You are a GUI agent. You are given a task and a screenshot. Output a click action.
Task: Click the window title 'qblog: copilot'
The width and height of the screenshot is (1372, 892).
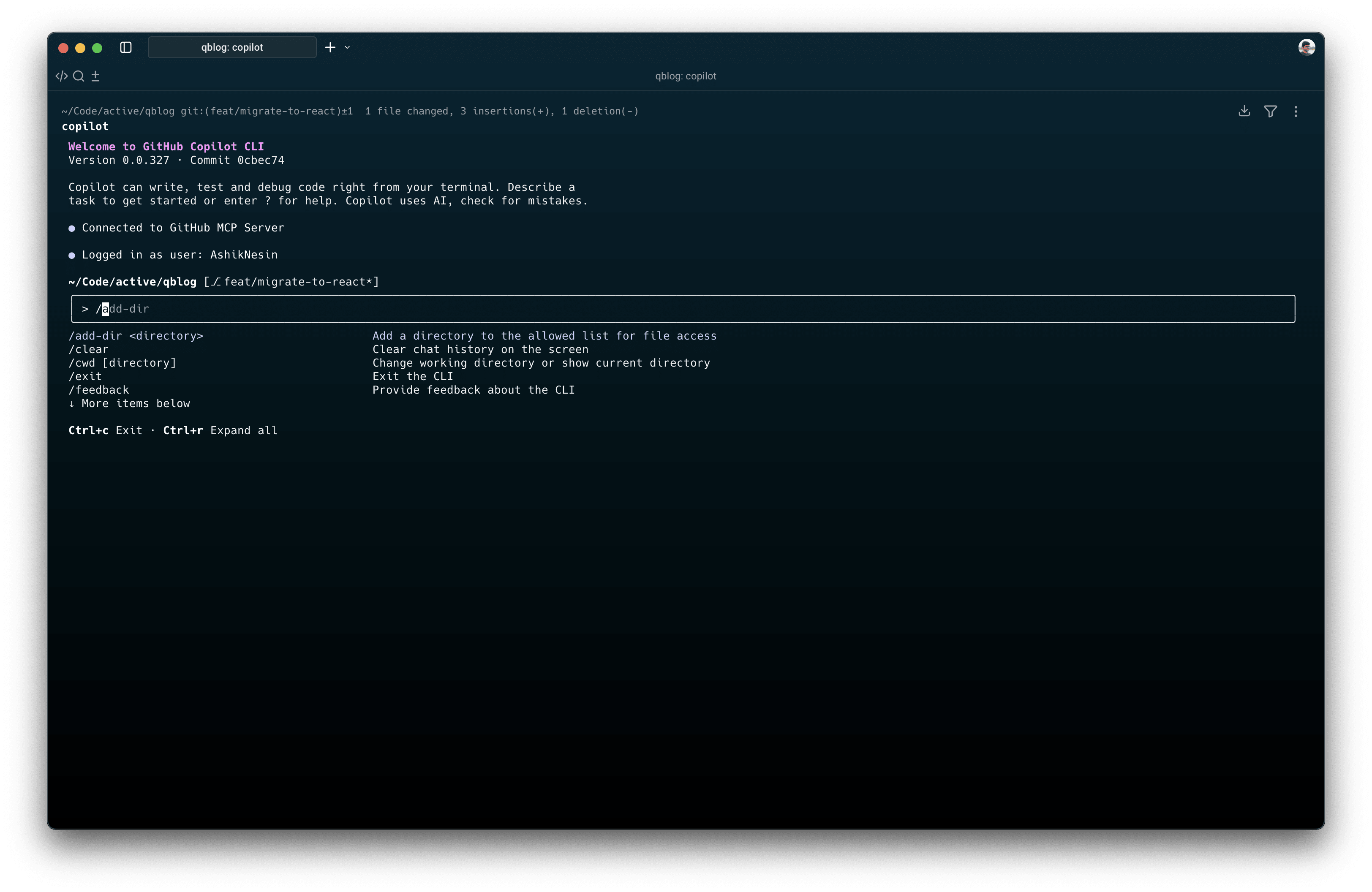686,76
